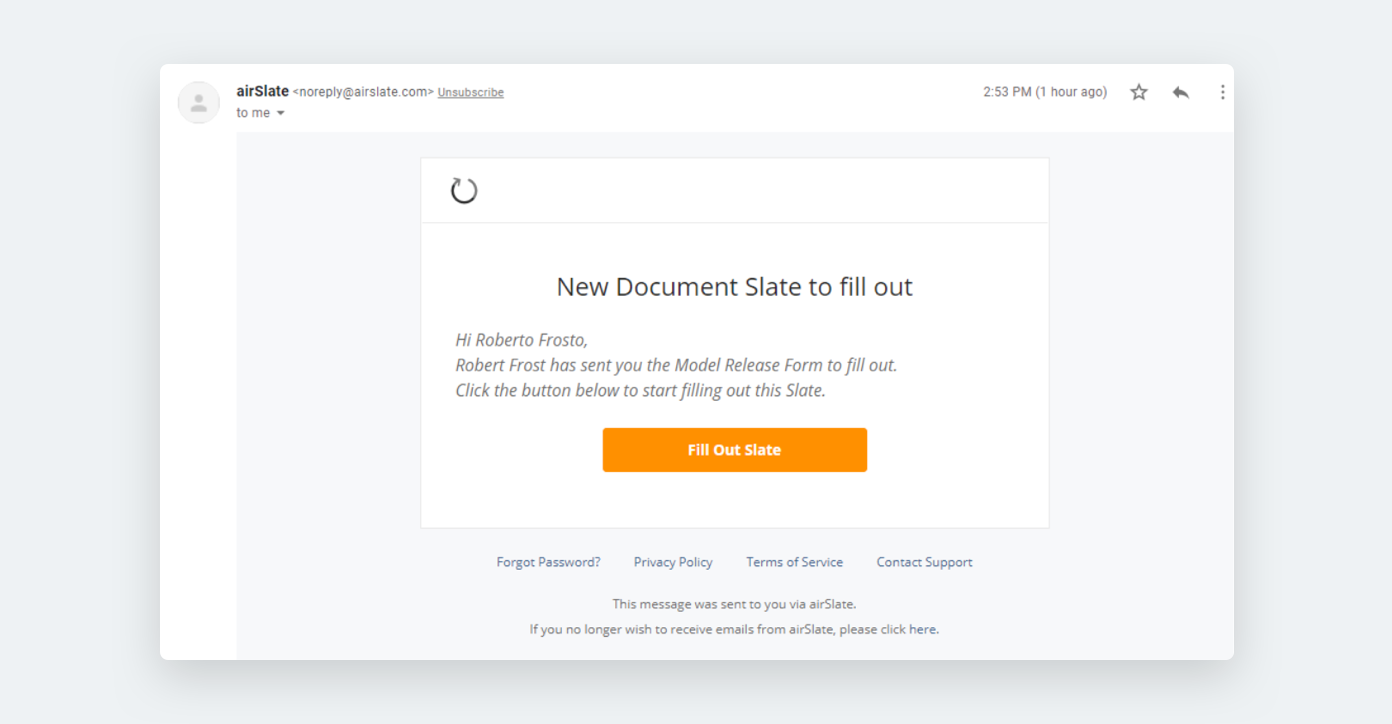Click the circular arrow logo in email header

pyautogui.click(x=464, y=190)
